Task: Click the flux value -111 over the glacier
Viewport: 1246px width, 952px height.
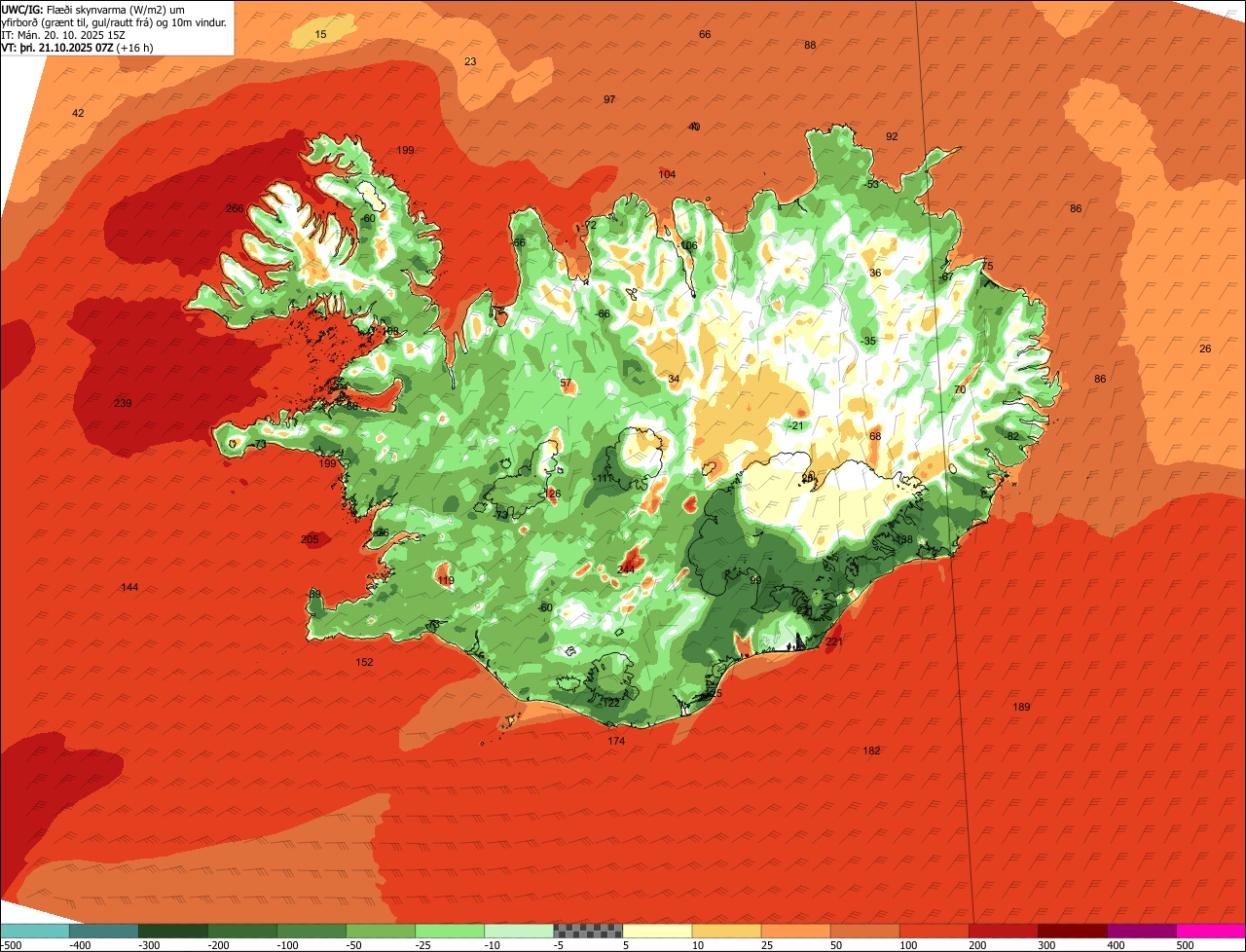Action: point(604,478)
